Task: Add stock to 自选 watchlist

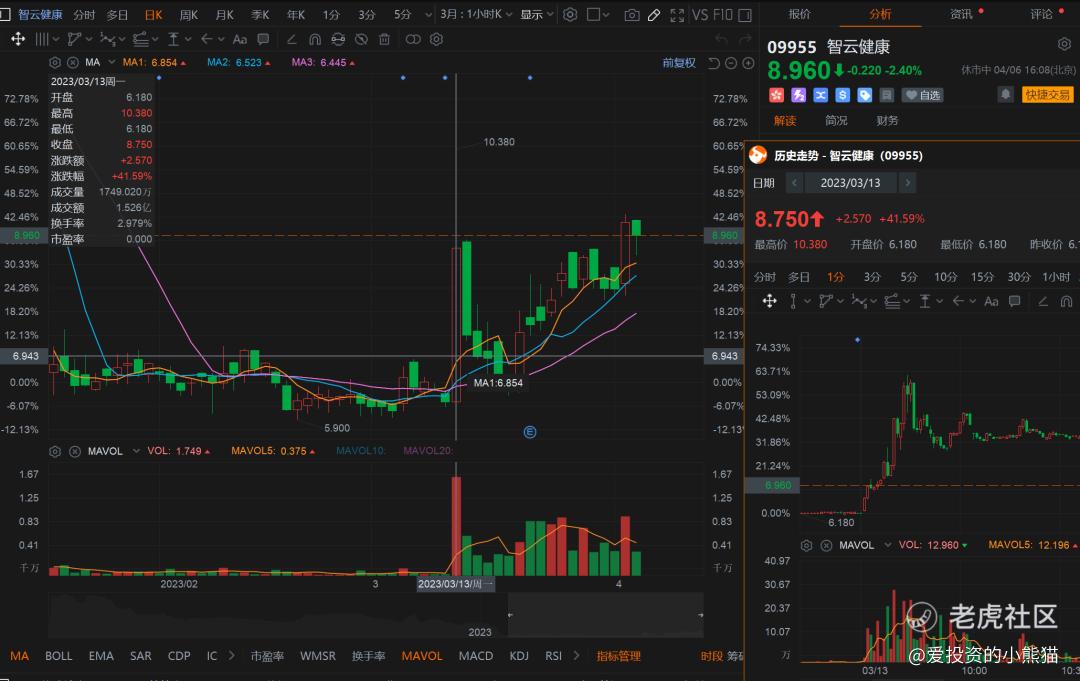Action: tap(922, 95)
